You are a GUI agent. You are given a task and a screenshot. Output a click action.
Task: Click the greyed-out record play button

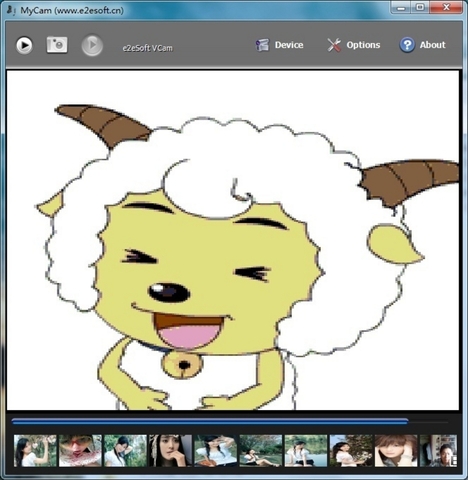[92, 45]
